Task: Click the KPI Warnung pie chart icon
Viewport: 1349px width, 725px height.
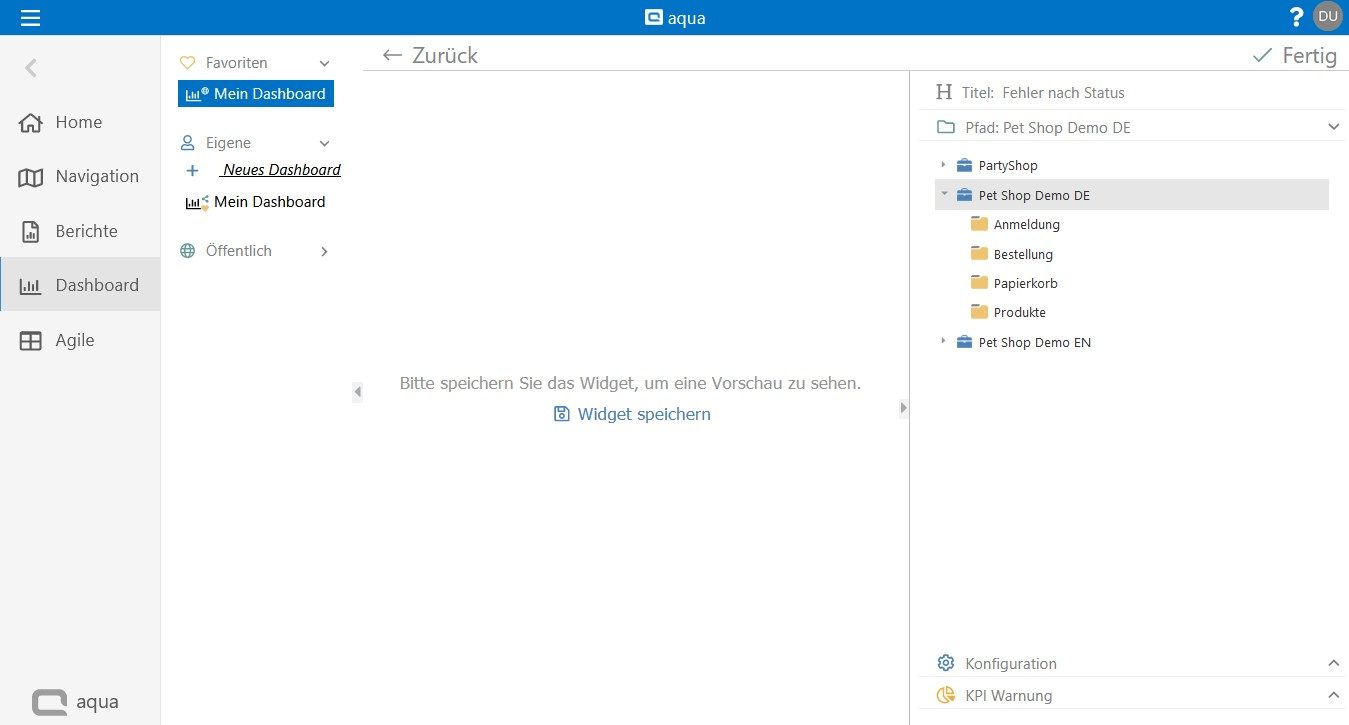Action: [x=945, y=695]
